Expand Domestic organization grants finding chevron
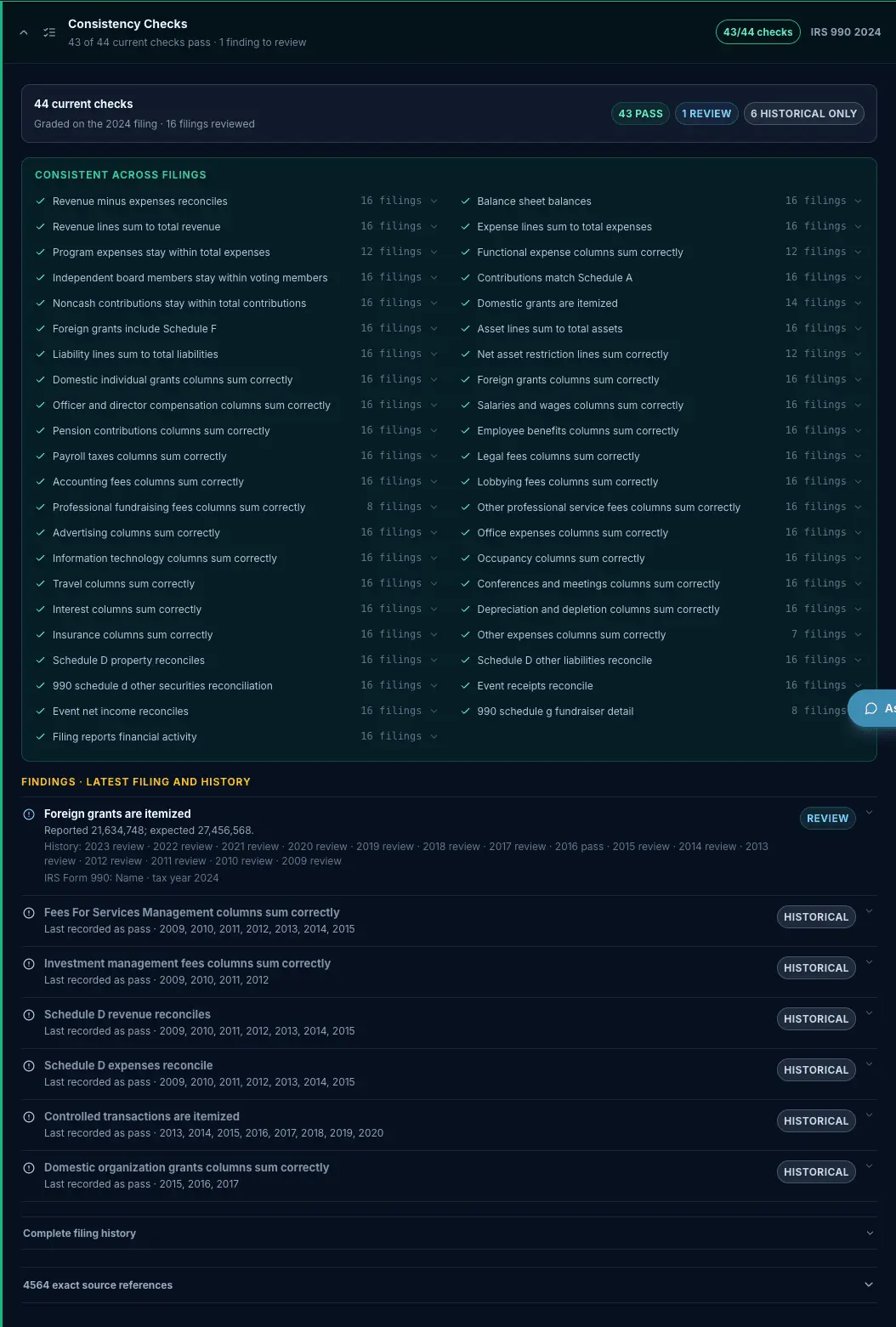 [x=869, y=1167]
